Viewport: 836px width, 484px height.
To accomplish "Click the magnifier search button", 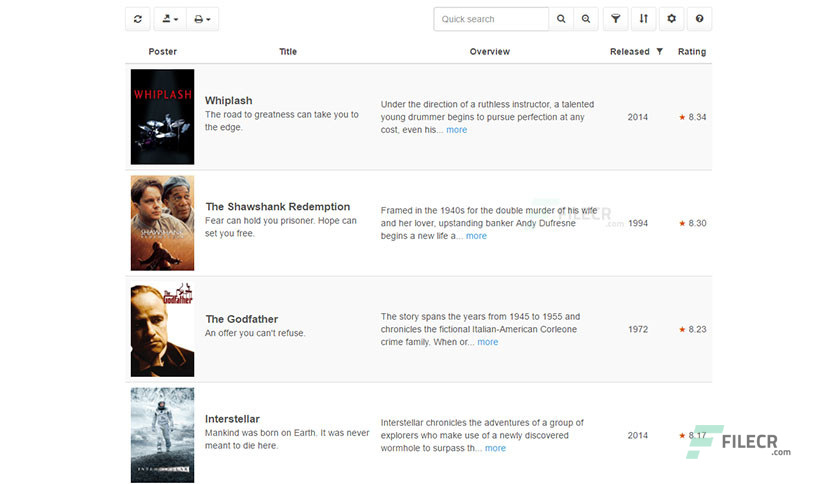I will [561, 19].
